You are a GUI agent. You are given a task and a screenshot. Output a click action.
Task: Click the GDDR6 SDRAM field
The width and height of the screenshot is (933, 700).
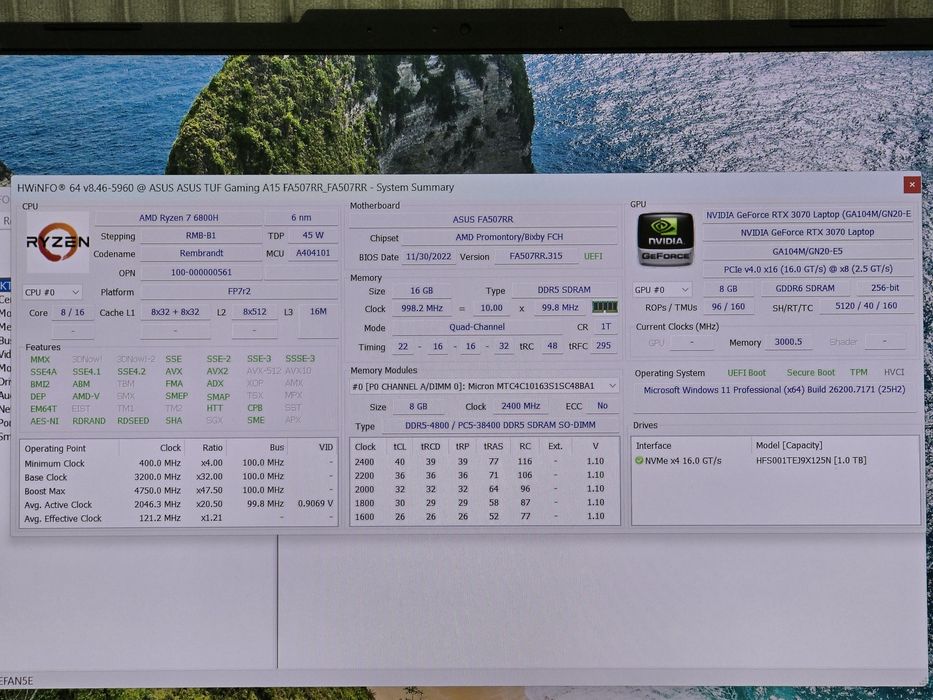click(x=804, y=288)
